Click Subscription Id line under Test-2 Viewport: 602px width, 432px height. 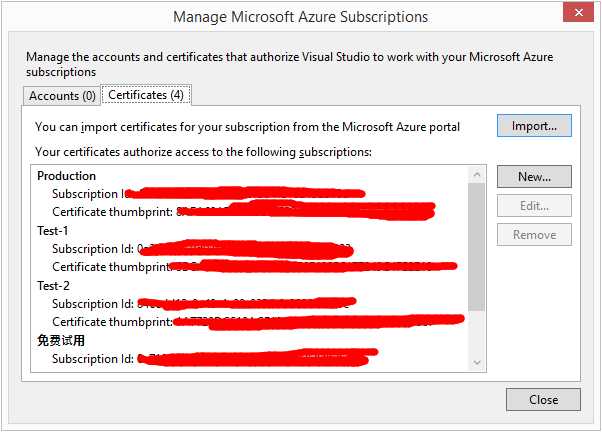pos(204,304)
